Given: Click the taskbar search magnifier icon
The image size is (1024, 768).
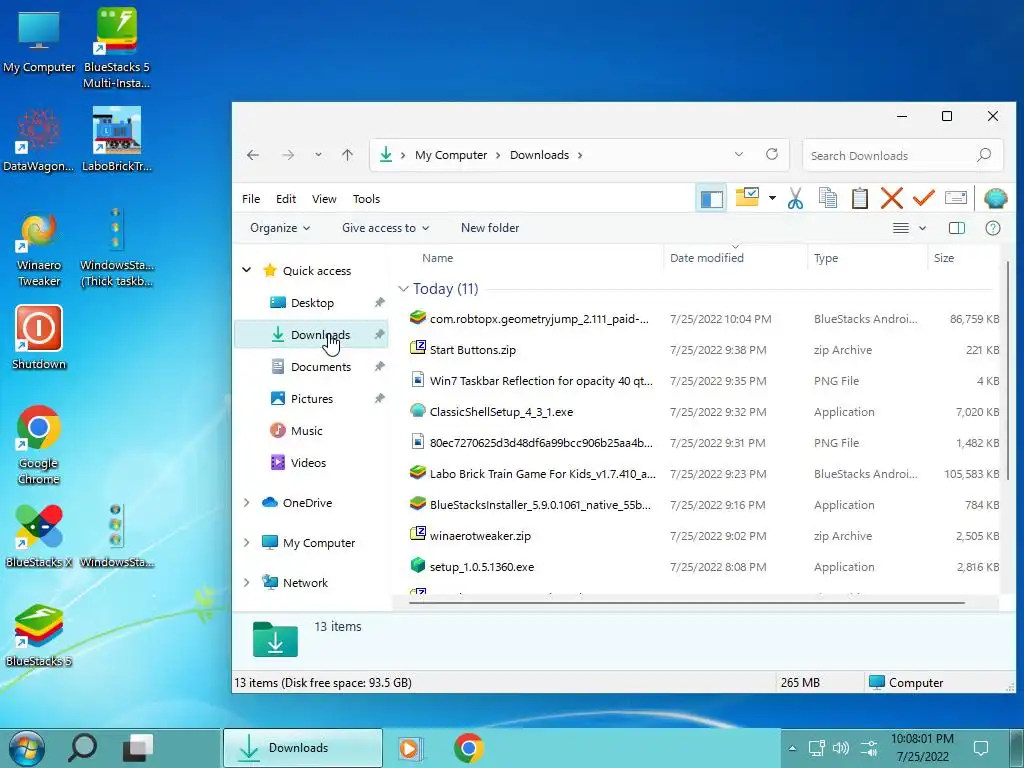Looking at the screenshot, I should [82, 748].
